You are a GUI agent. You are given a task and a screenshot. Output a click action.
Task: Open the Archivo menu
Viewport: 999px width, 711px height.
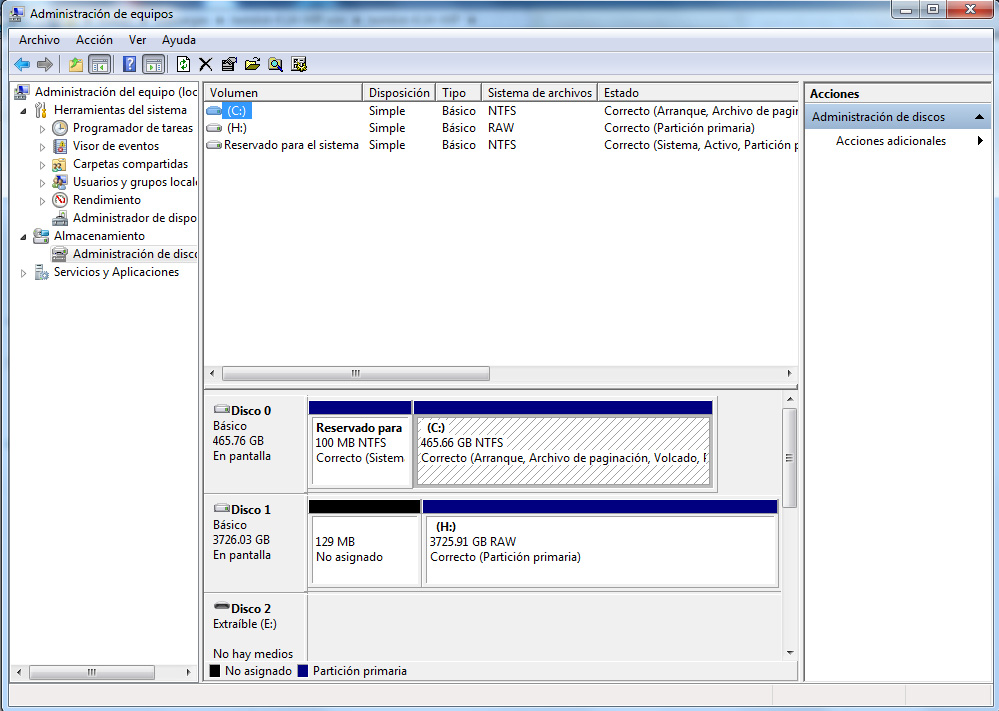39,40
